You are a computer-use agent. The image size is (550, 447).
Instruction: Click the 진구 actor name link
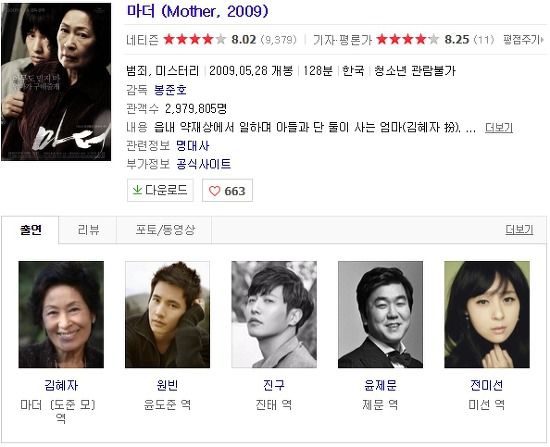pos(274,385)
